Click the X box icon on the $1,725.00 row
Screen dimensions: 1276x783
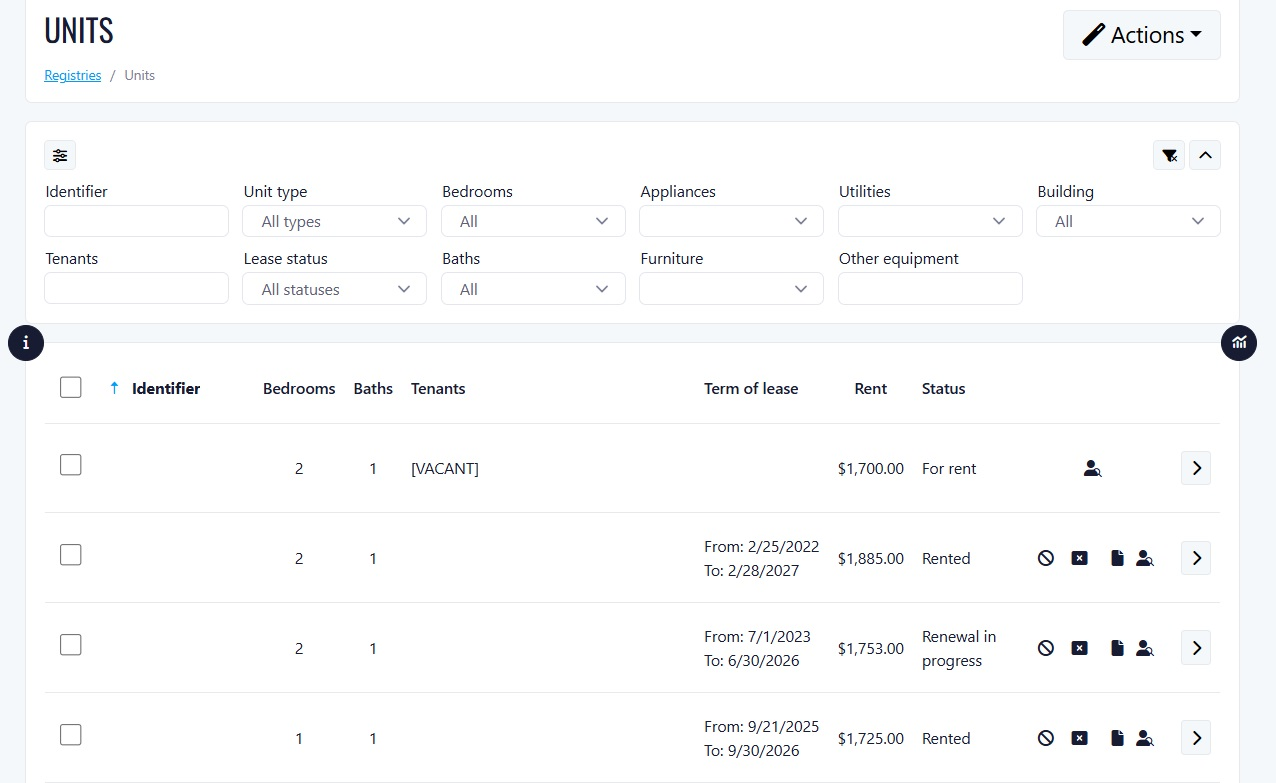click(x=1079, y=738)
